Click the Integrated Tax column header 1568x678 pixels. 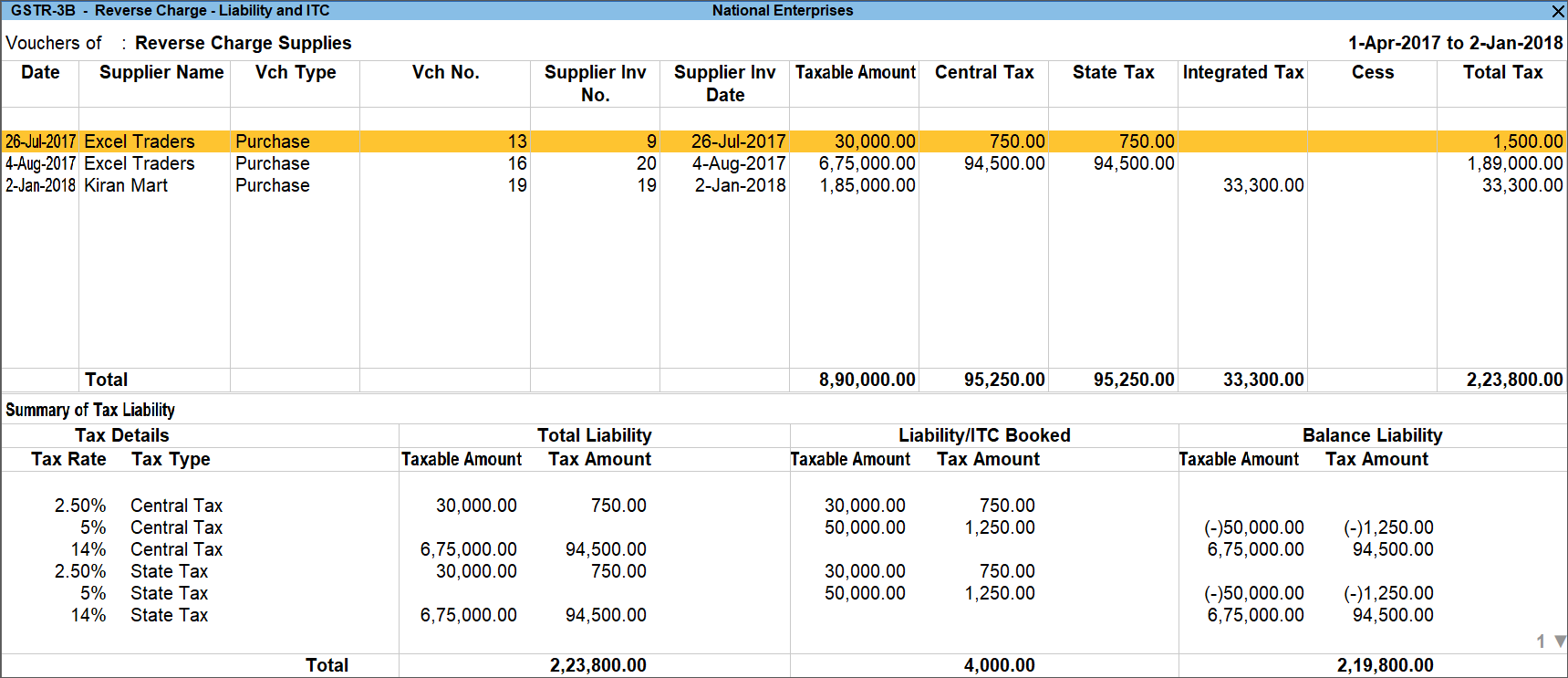[1242, 72]
